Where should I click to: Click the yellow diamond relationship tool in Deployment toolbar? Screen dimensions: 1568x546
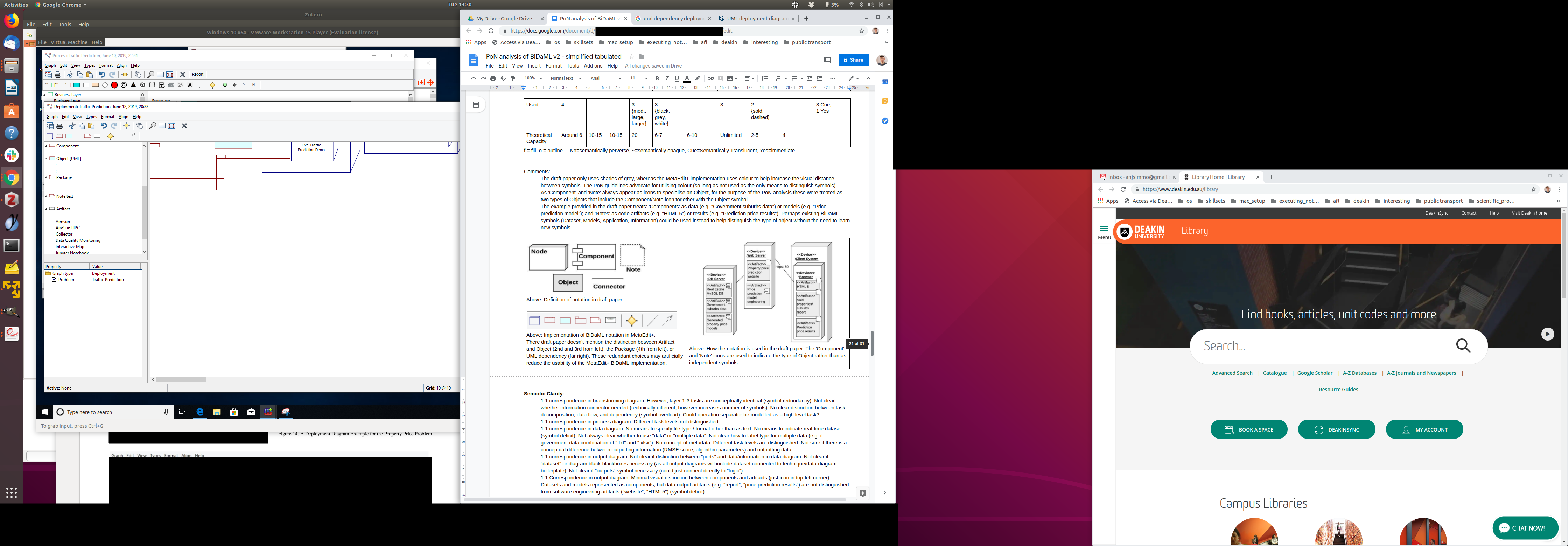[x=110, y=136]
